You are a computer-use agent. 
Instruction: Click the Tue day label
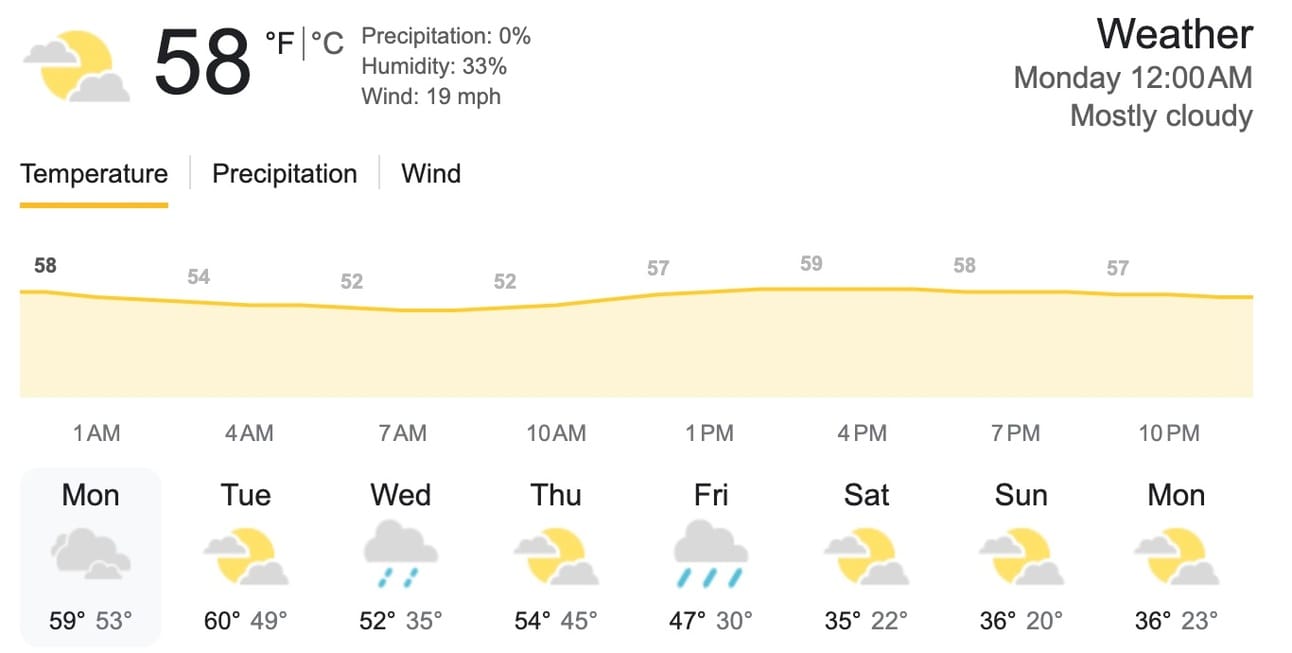click(x=246, y=495)
